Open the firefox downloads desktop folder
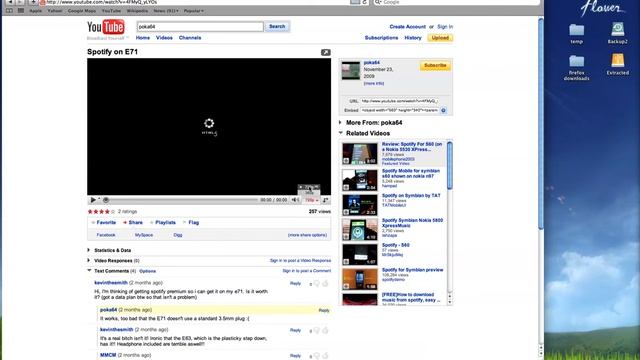This screenshot has height=360, width=640. click(x=576, y=68)
